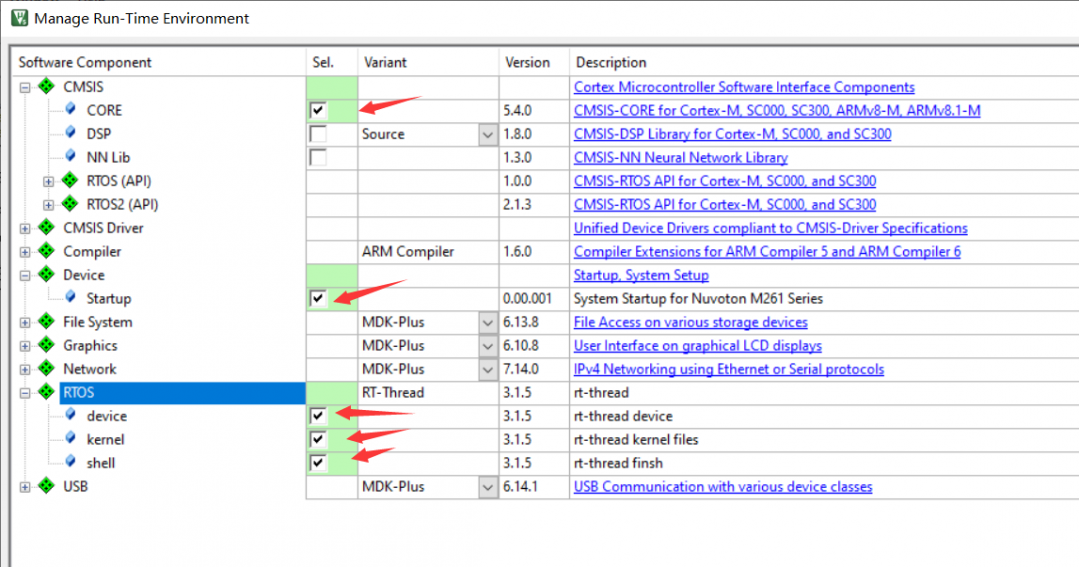The height and width of the screenshot is (567, 1079).
Task: Click the green diamond icon beside Compiler
Action: (46, 250)
